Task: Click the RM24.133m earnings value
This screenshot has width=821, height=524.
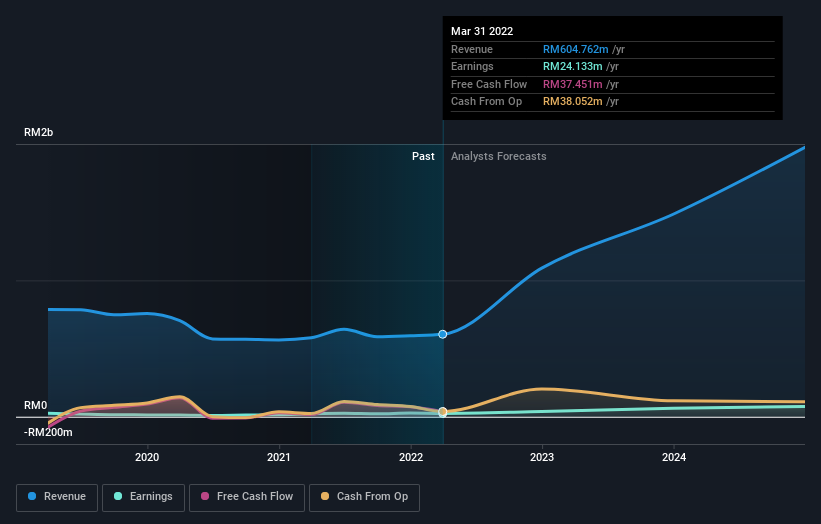Action: (x=572, y=66)
